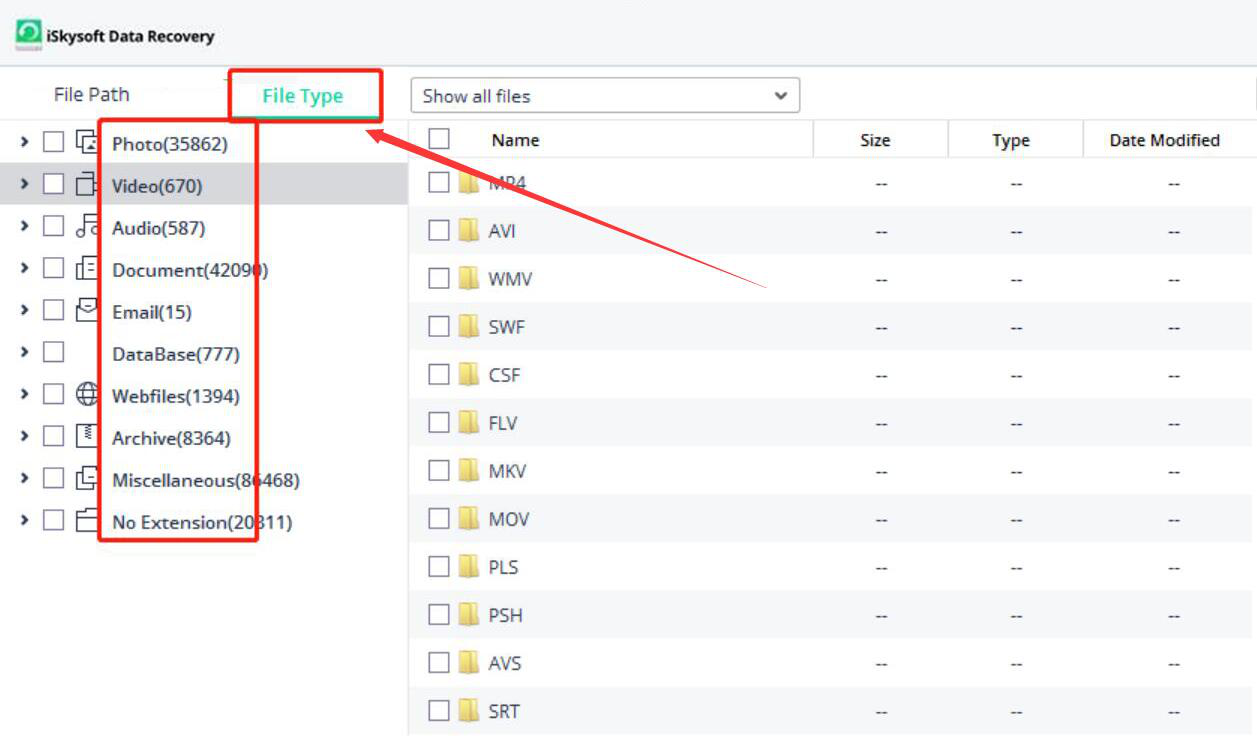
Task: Open the FLV folder name
Action: pyautogui.click(x=503, y=423)
